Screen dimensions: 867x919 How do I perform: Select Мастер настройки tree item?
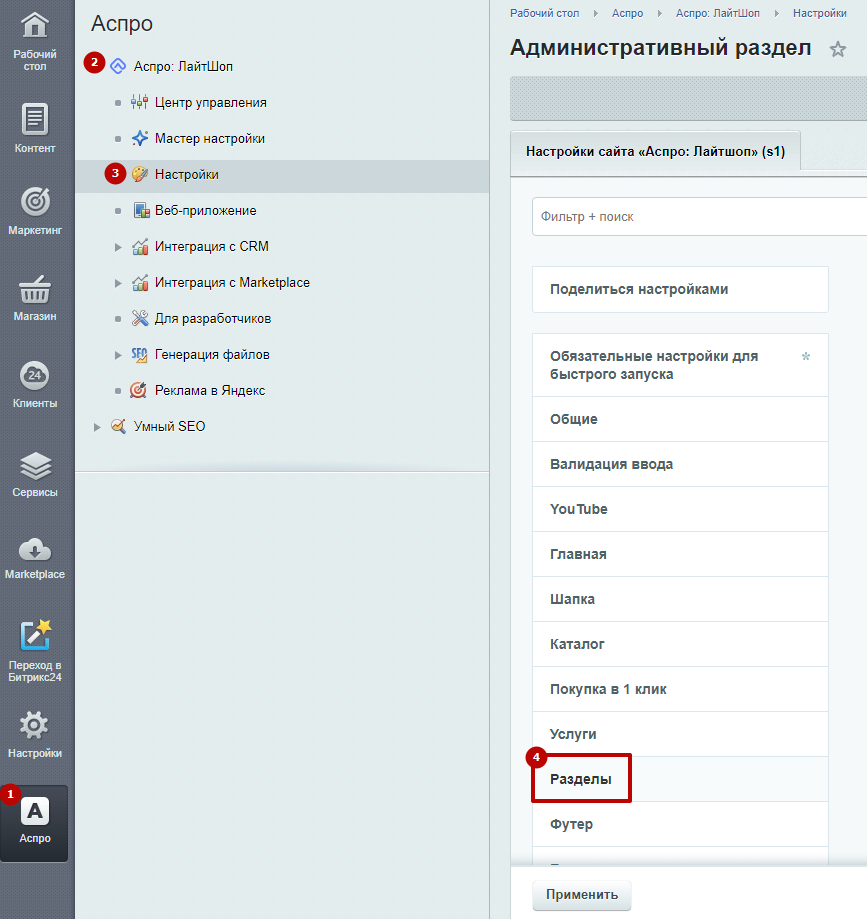click(x=210, y=138)
